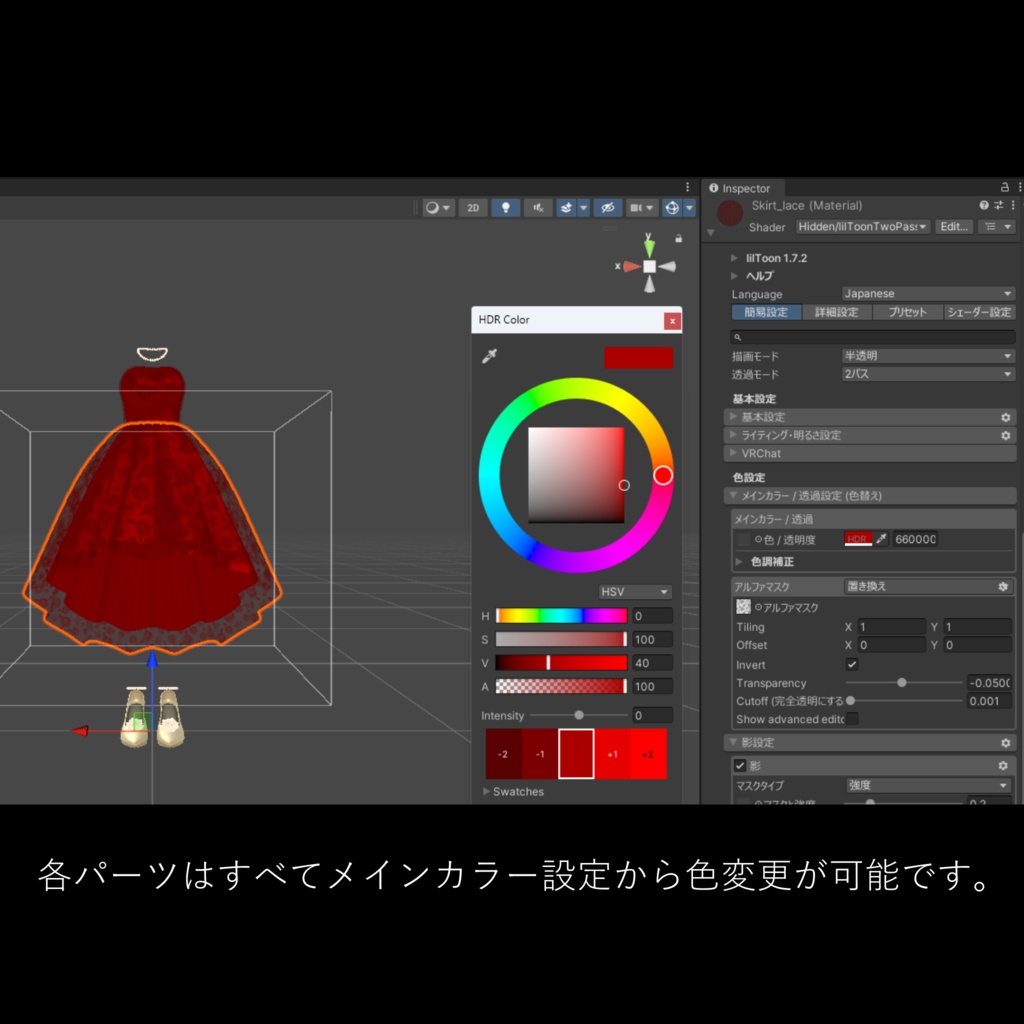Expand the lilToon 1.7.2 section

pos(780,258)
